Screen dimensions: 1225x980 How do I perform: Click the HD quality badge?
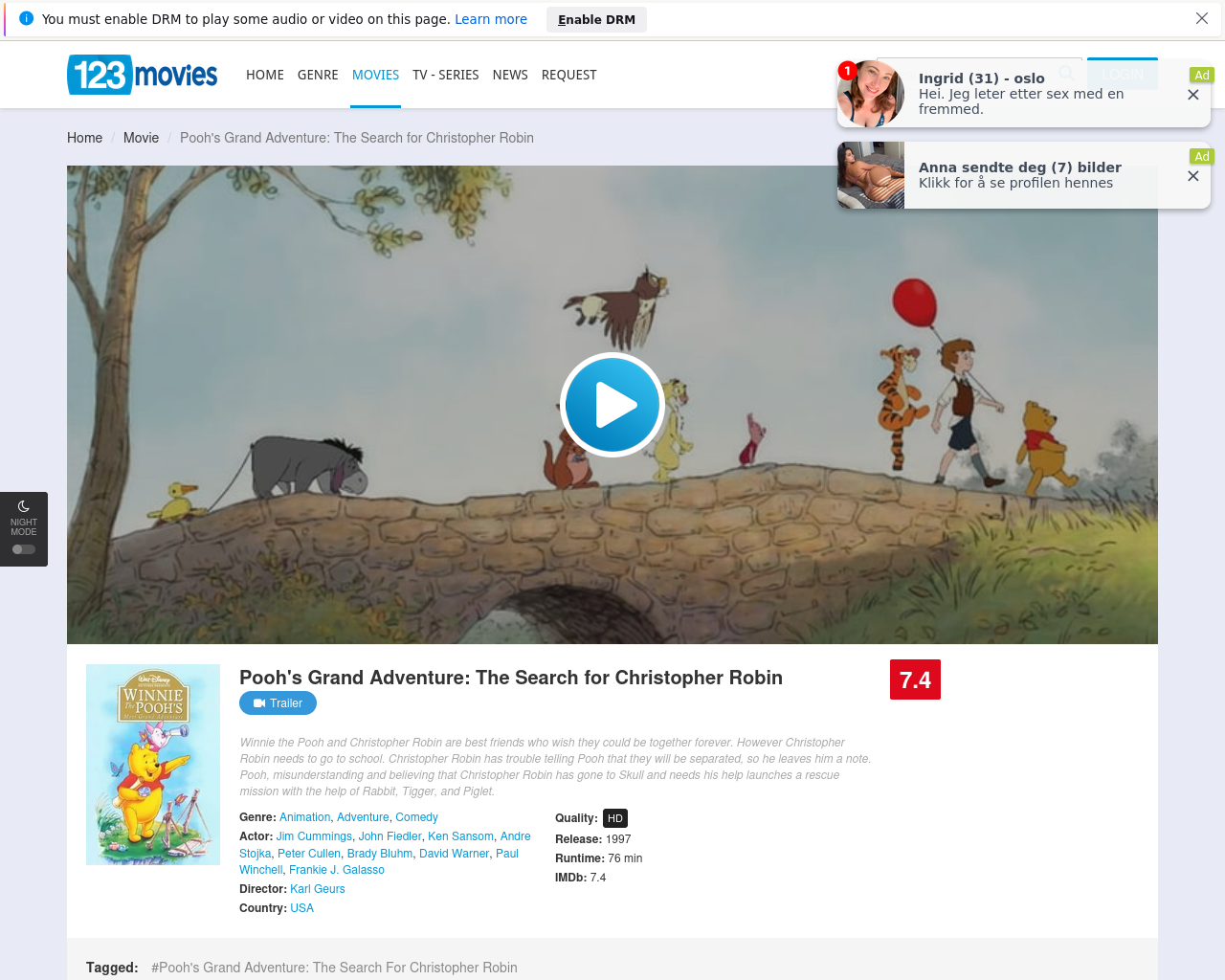615,818
